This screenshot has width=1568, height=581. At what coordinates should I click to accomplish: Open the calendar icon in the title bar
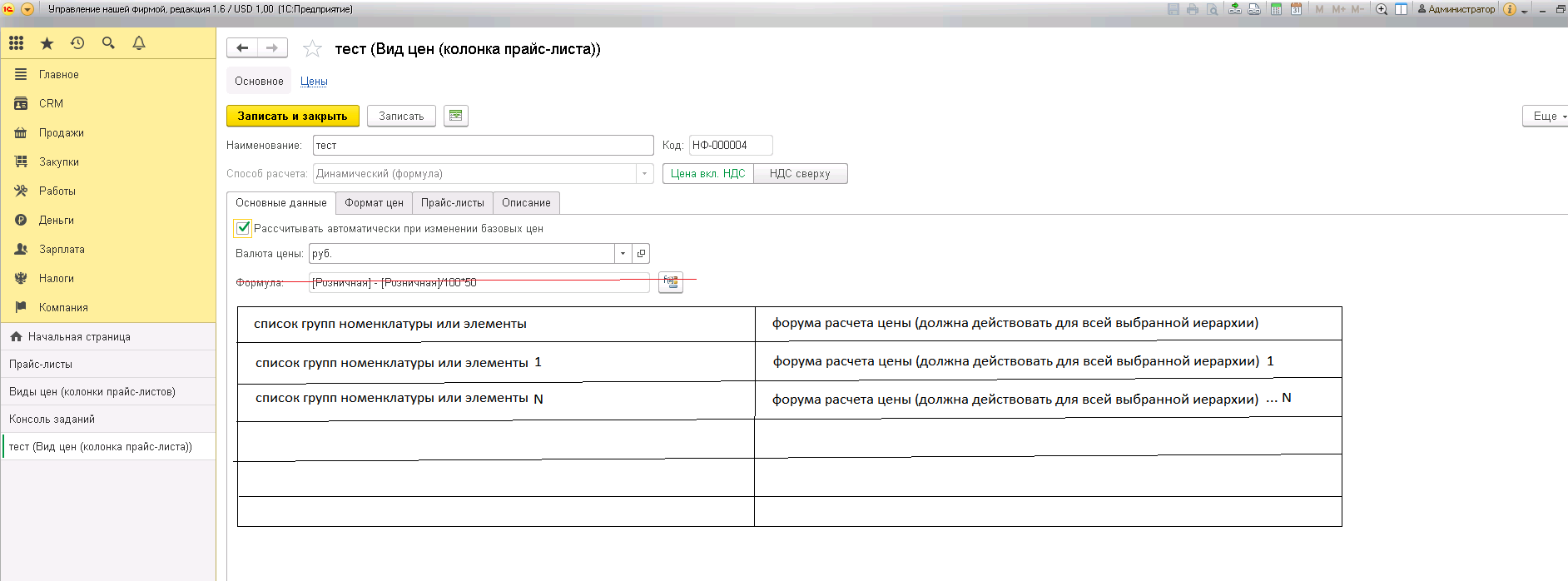[1296, 9]
